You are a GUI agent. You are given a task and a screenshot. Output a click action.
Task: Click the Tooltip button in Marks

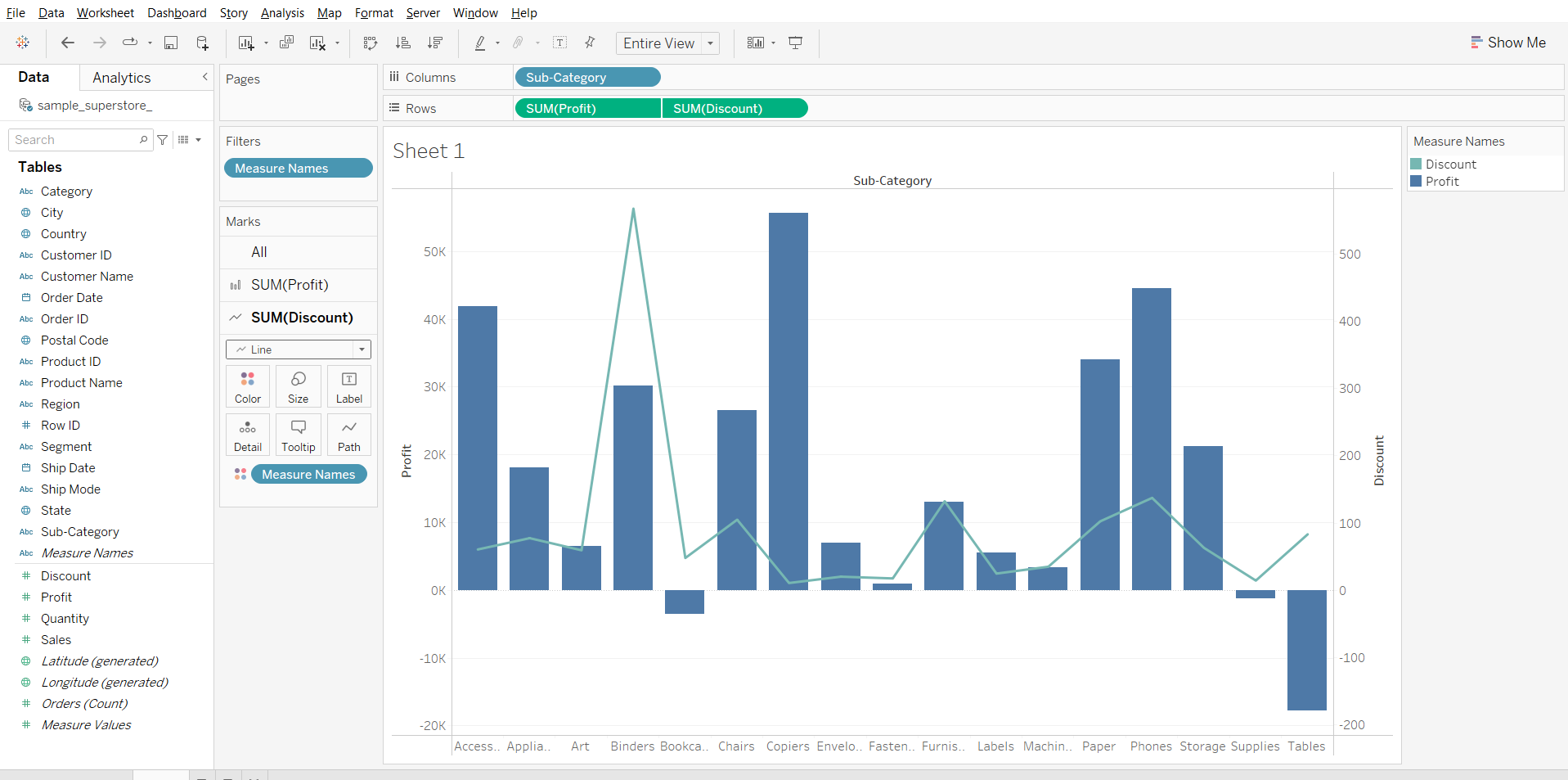point(298,435)
